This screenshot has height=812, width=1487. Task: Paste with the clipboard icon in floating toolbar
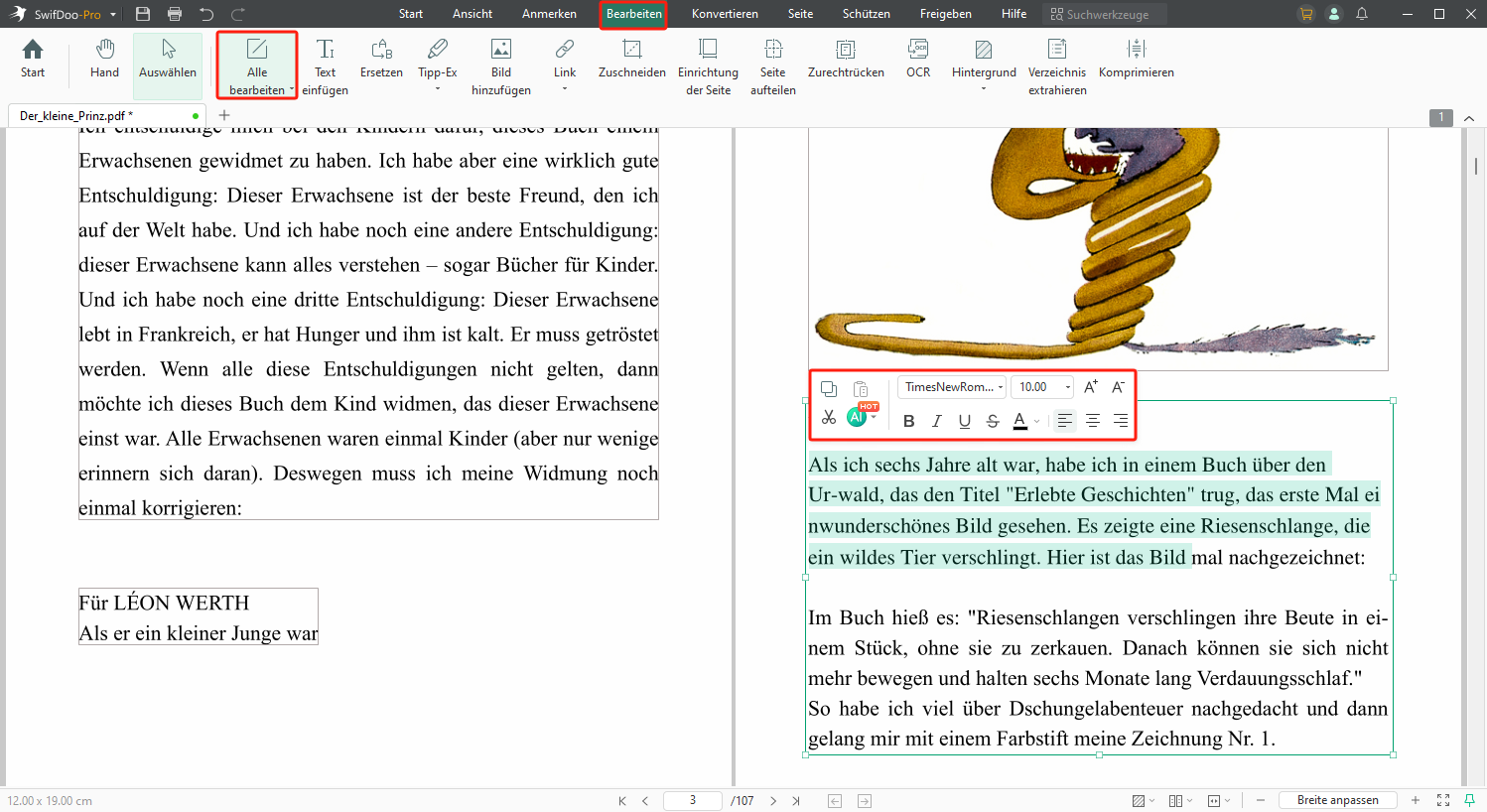861,388
